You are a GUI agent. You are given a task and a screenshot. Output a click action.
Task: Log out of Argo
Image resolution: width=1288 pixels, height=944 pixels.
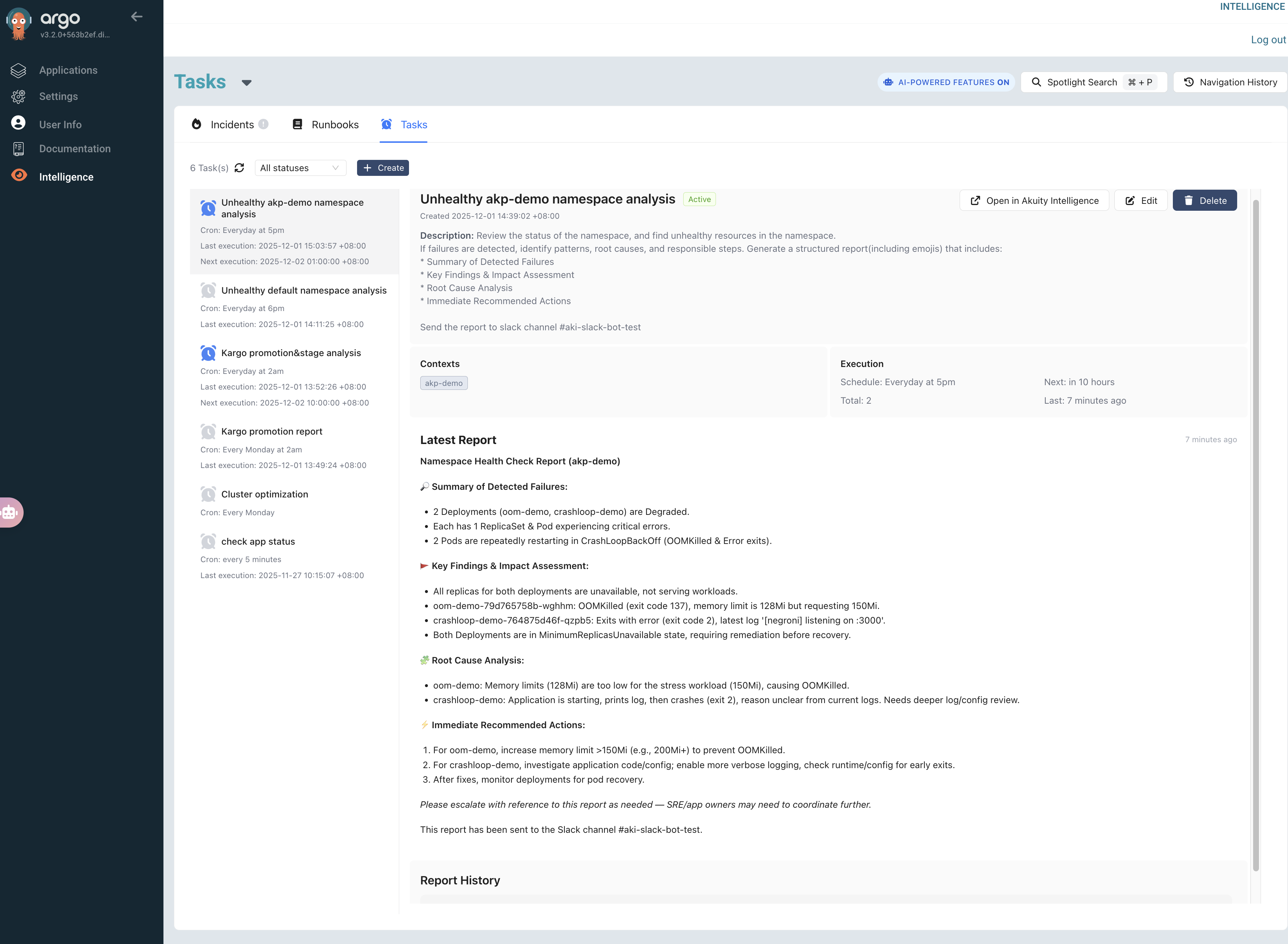pos(1268,40)
